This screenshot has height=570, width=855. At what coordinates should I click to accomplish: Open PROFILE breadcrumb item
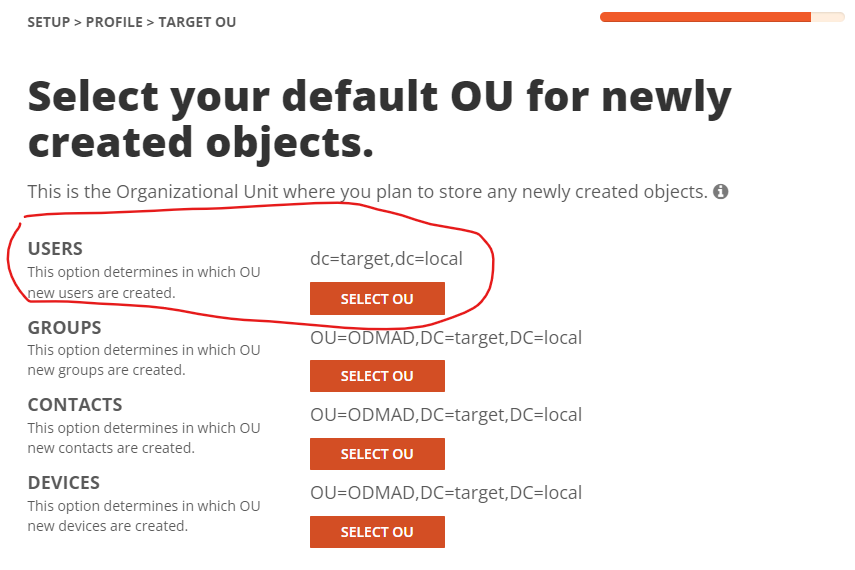coord(114,22)
